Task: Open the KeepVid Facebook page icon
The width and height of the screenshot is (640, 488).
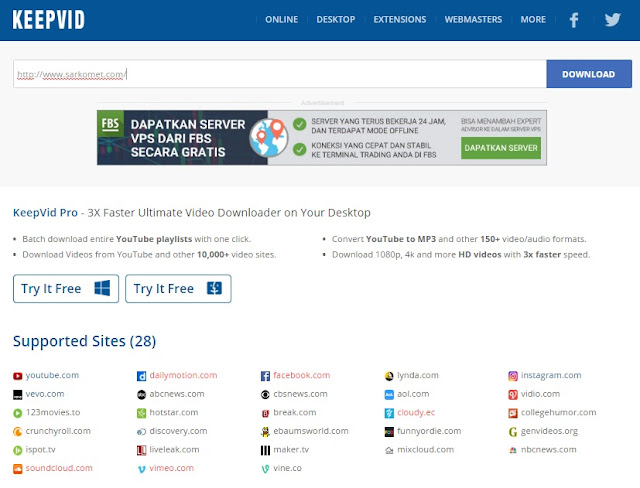Action: [x=574, y=20]
